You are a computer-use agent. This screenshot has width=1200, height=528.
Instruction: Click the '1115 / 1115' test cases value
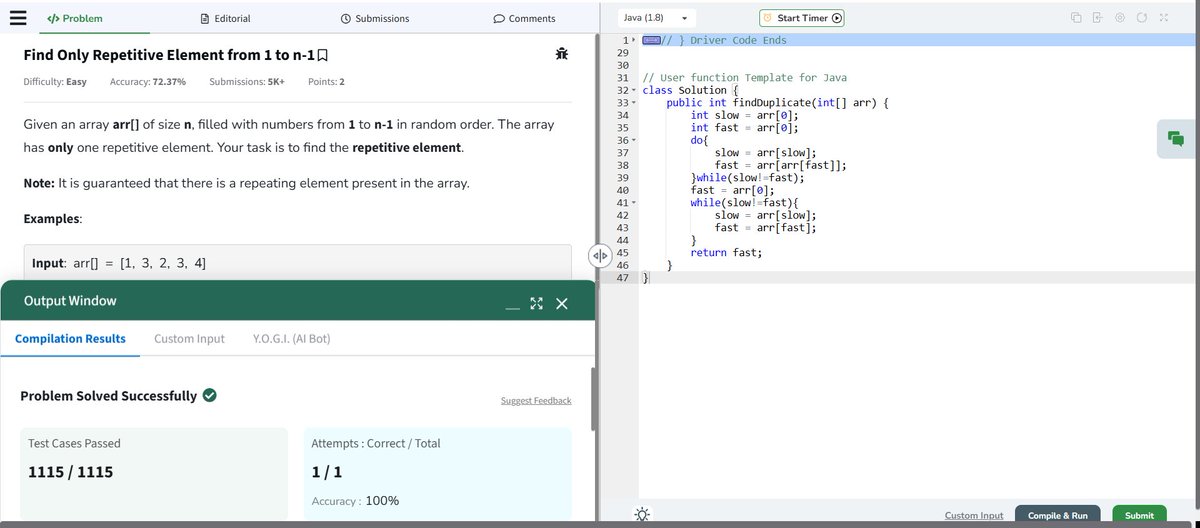70,472
